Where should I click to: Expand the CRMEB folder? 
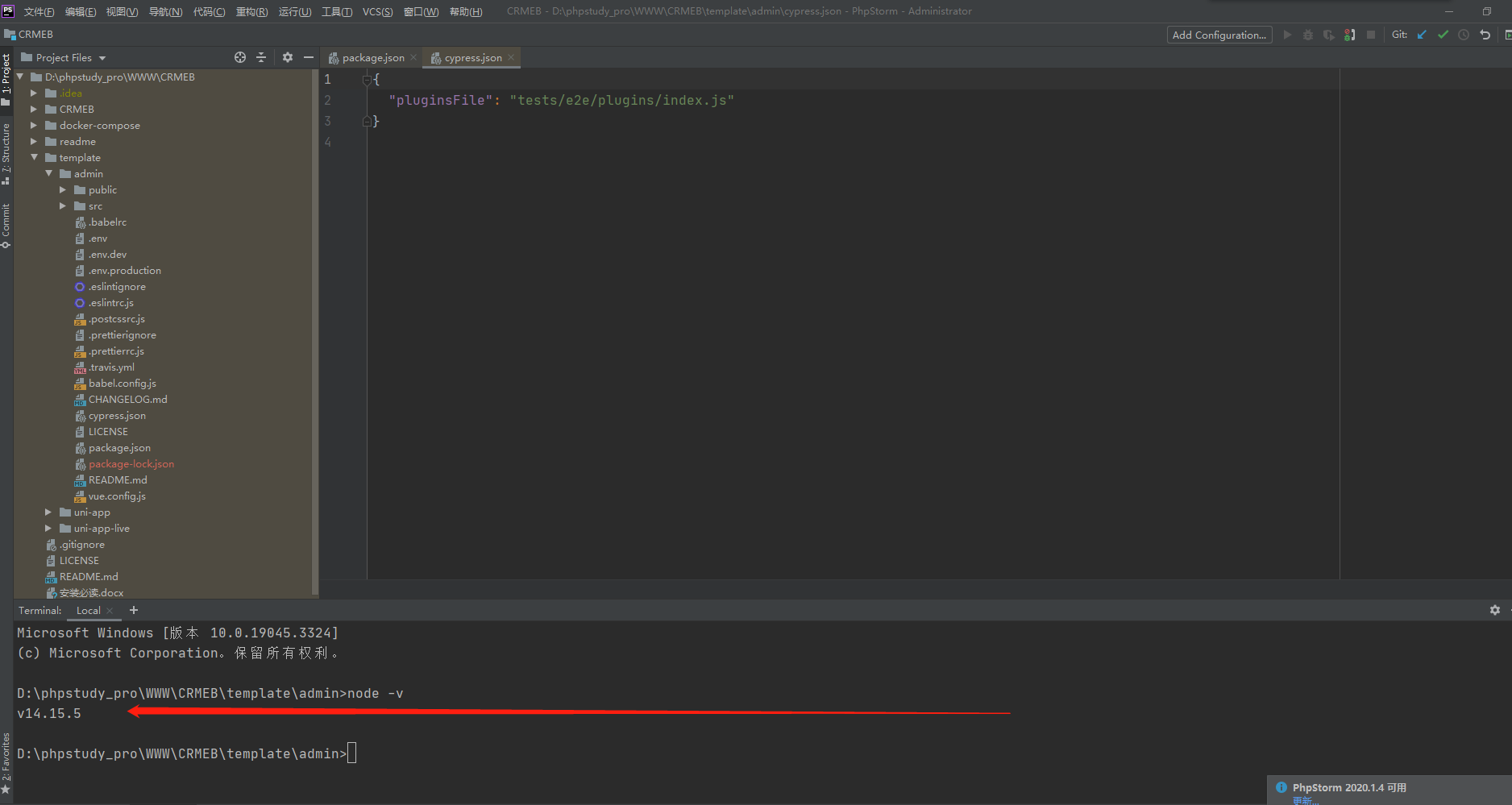[34, 110]
